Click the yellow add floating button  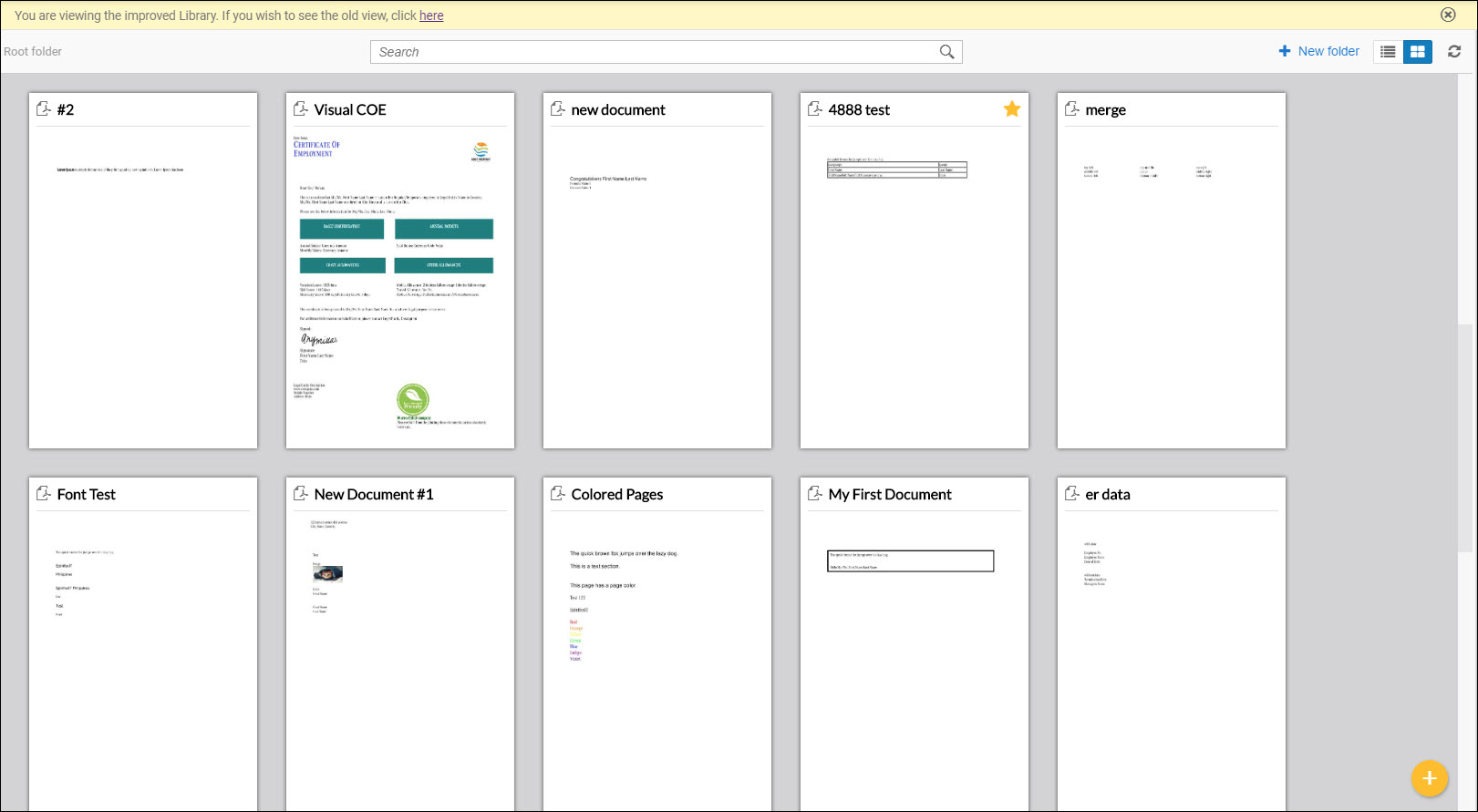[1429, 778]
